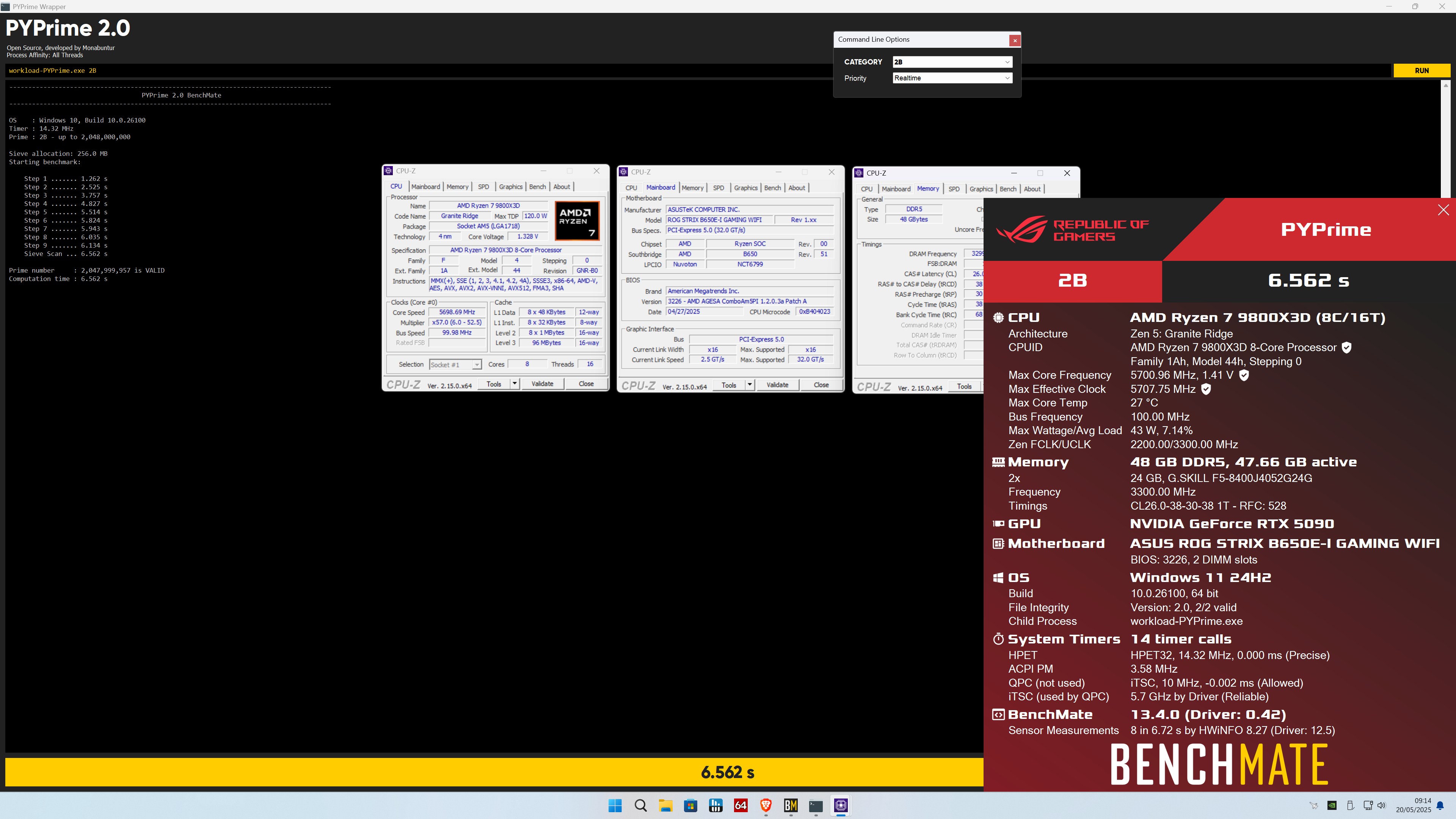Click the Motherboard section icon in BenchMate
Image resolution: width=1456 pixels, height=819 pixels.
click(x=998, y=543)
